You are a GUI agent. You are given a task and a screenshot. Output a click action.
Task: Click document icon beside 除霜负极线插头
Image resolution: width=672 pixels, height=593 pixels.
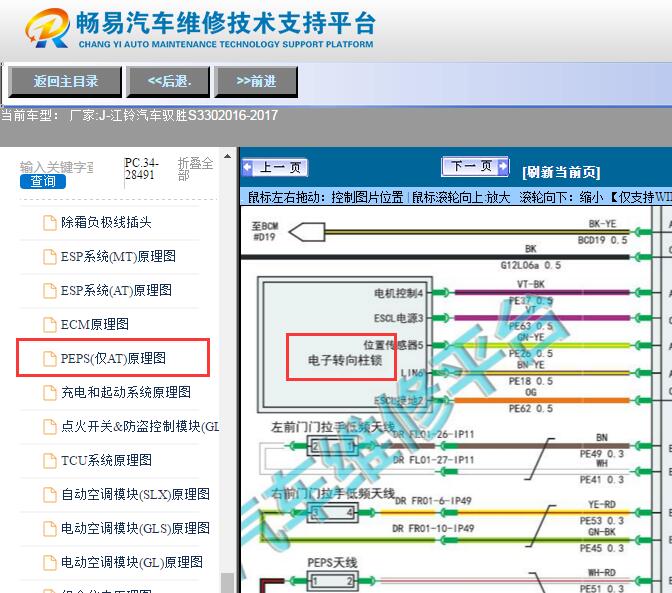[x=50, y=223]
